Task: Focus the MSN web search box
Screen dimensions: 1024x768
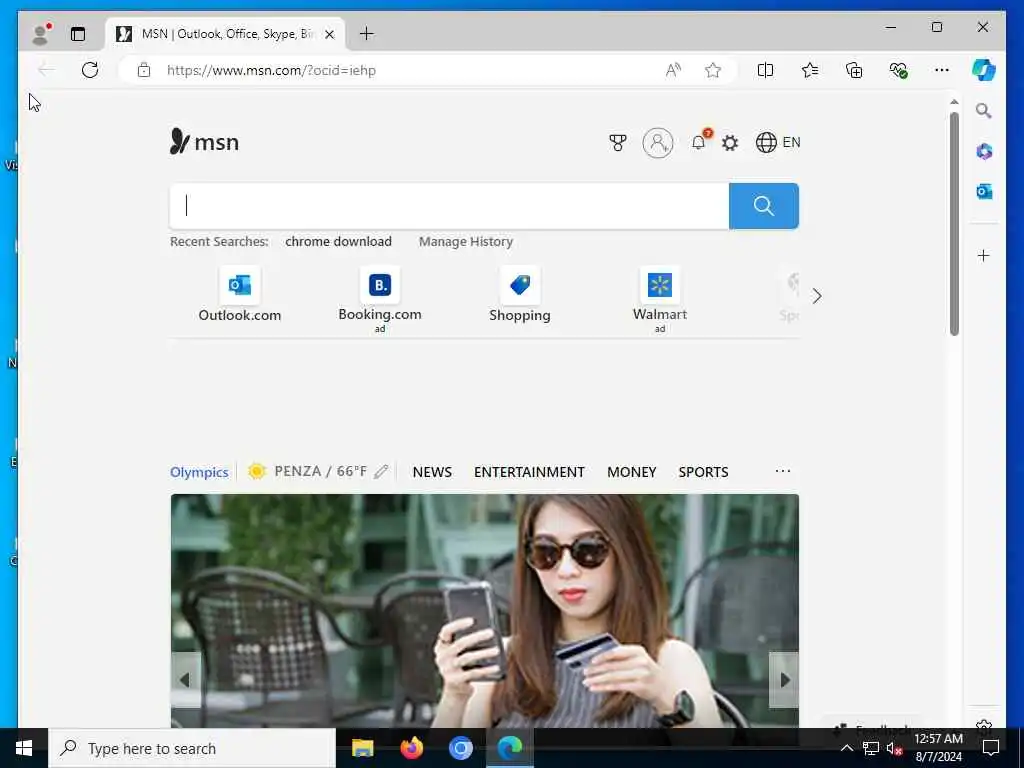Action: pyautogui.click(x=449, y=206)
